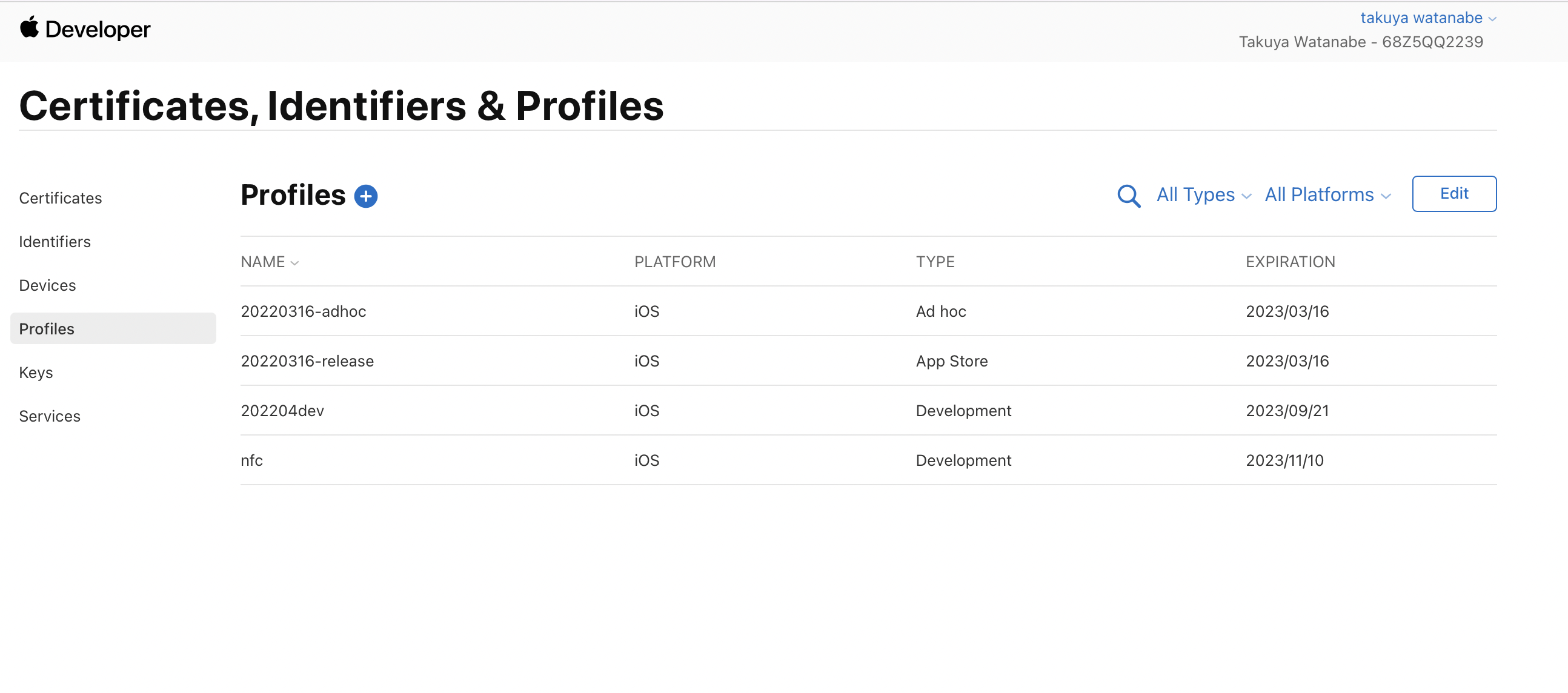Open the 202204dev profile
The image size is (1568, 693).
(x=282, y=411)
